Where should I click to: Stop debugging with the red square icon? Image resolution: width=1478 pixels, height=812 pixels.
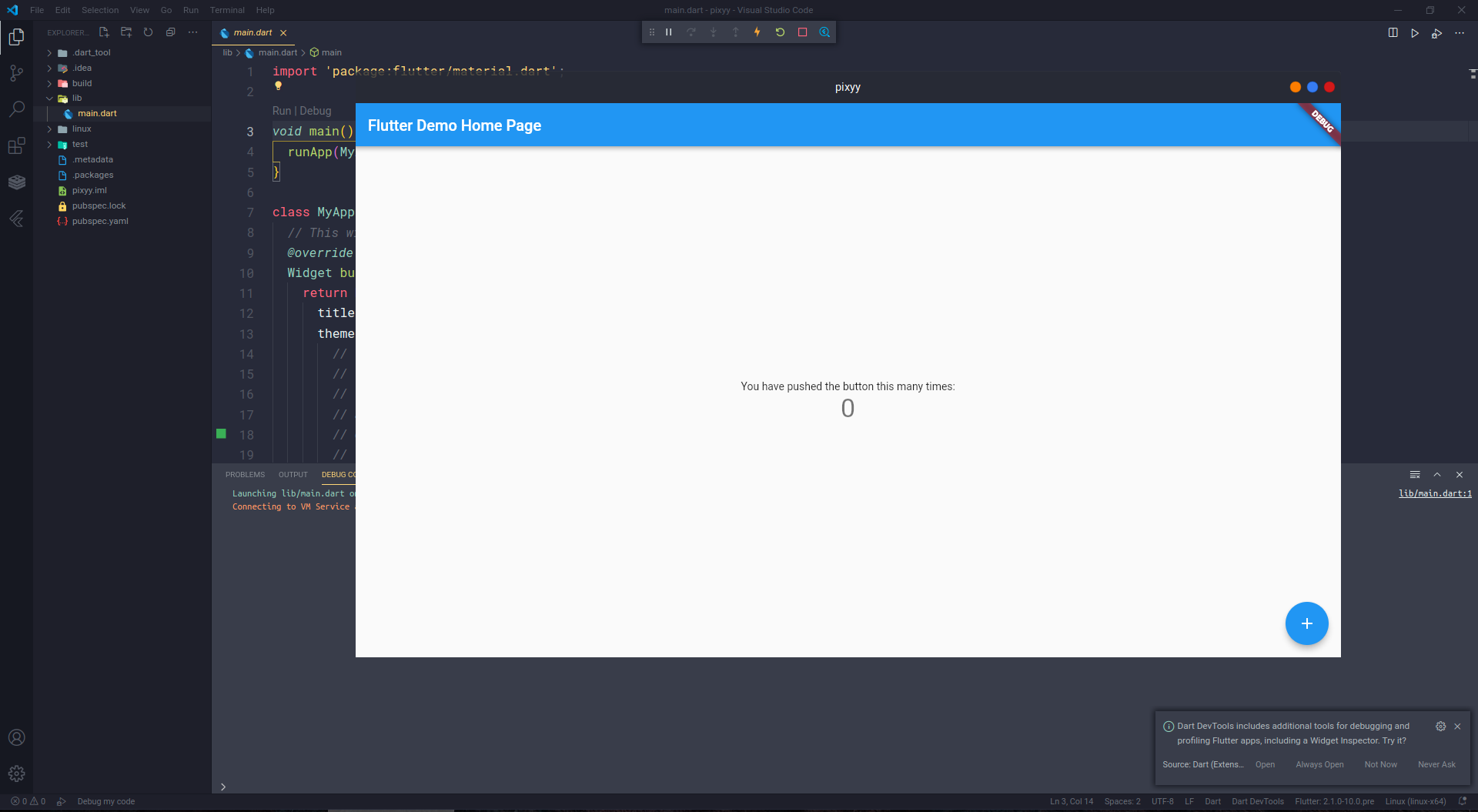coord(803,32)
